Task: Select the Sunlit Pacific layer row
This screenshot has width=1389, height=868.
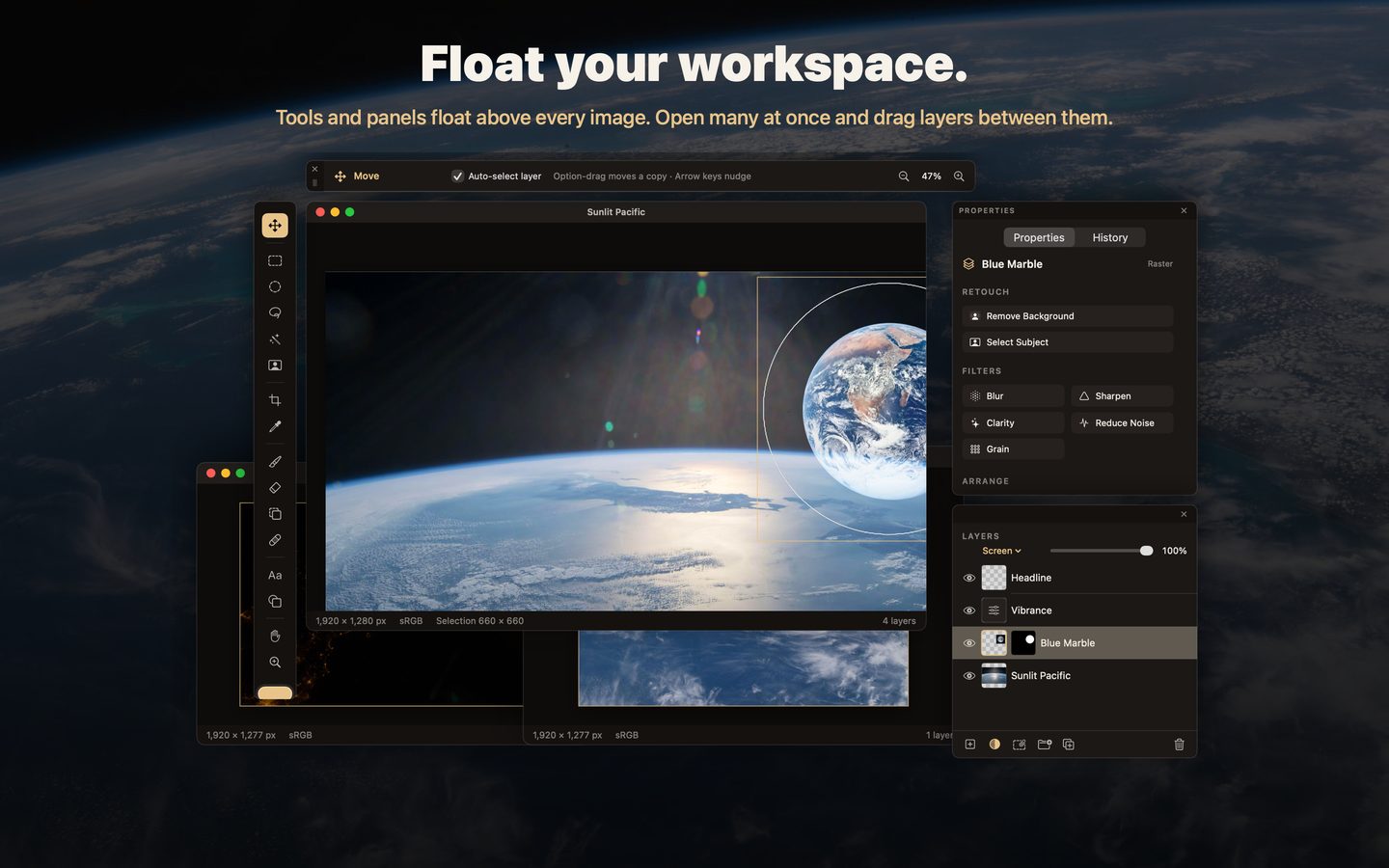Action: pyautogui.click(x=1075, y=676)
